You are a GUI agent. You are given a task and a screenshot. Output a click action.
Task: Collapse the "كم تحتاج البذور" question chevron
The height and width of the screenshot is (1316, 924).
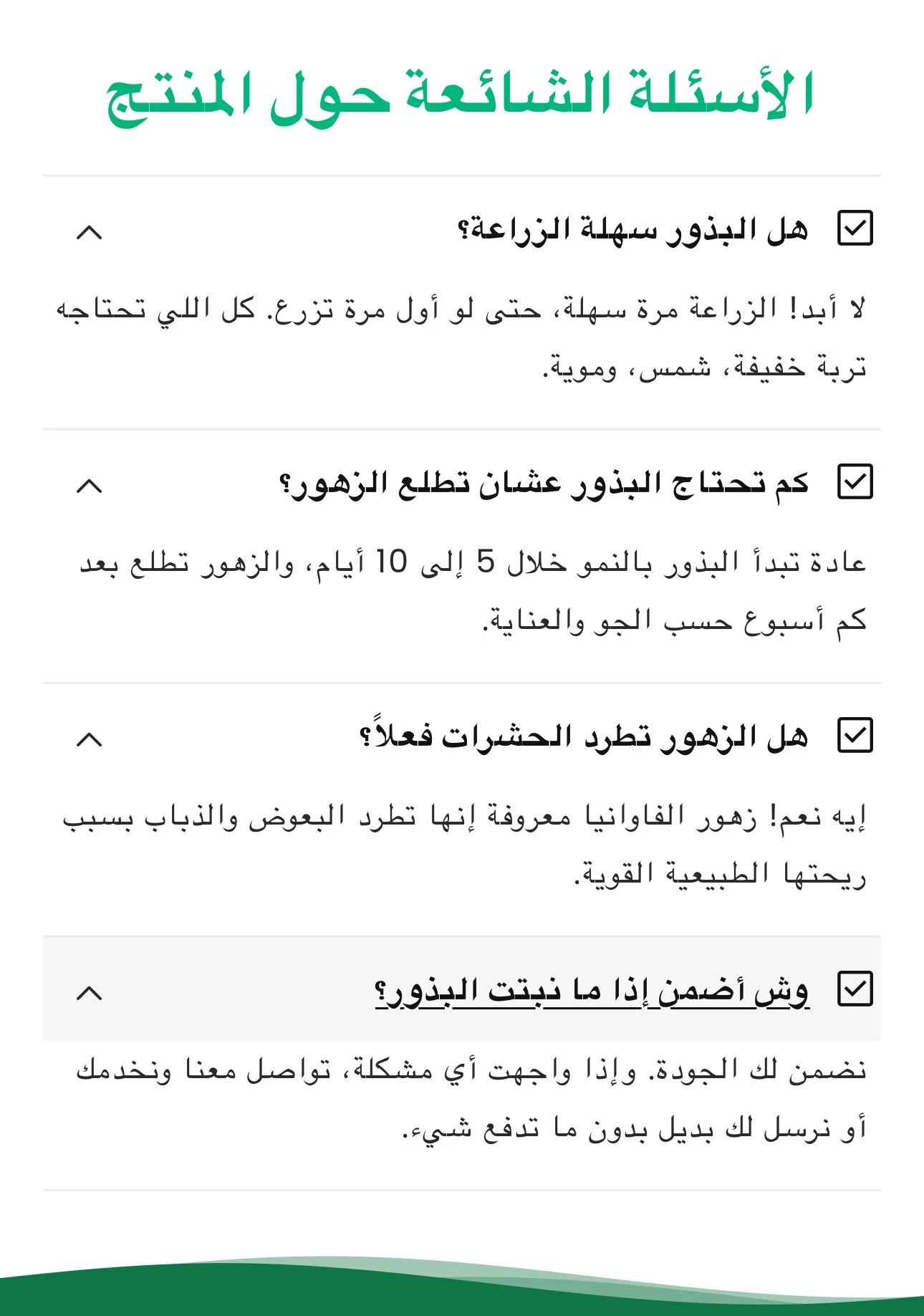click(89, 486)
